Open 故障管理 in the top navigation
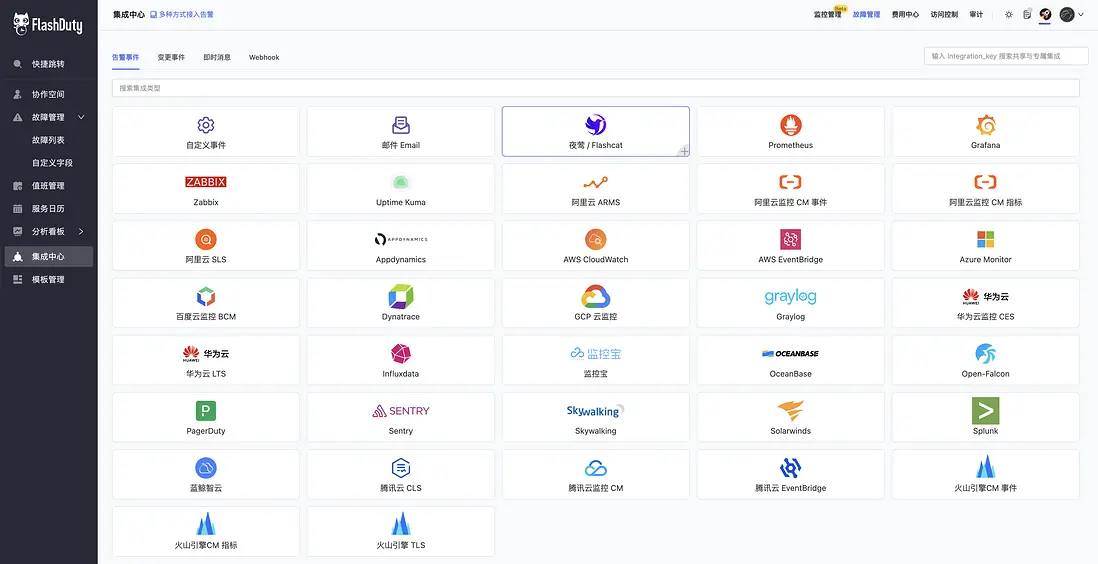Viewport: 1098px width, 564px height. tap(866, 15)
